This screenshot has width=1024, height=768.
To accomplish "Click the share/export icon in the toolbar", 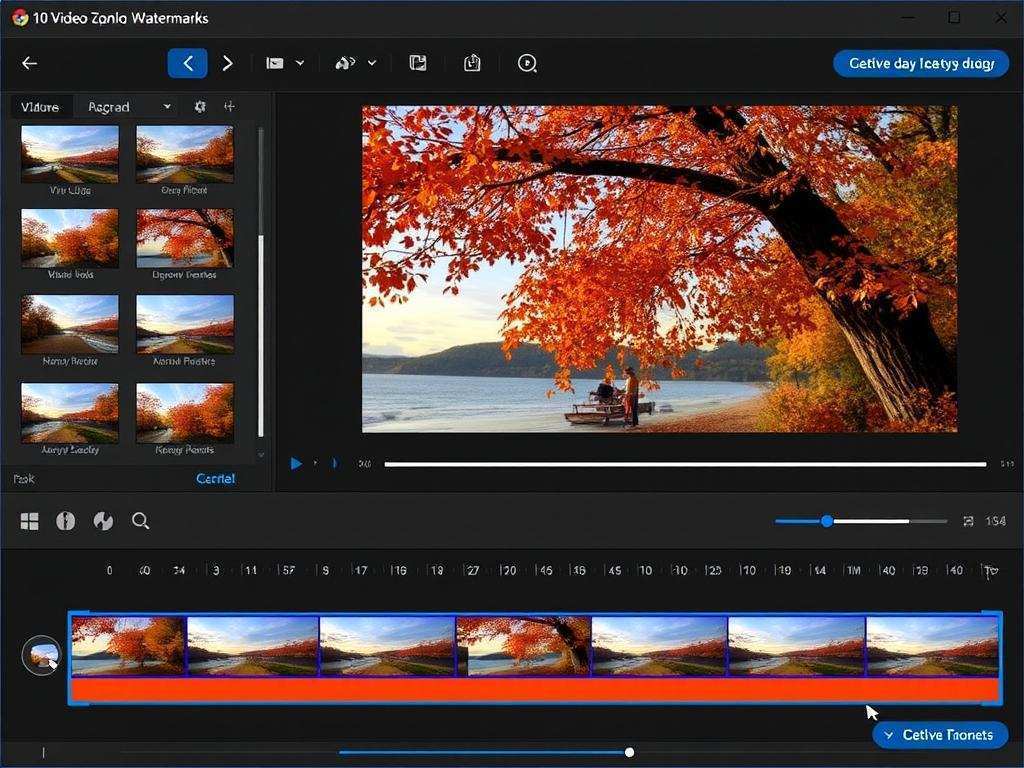I will (472, 63).
